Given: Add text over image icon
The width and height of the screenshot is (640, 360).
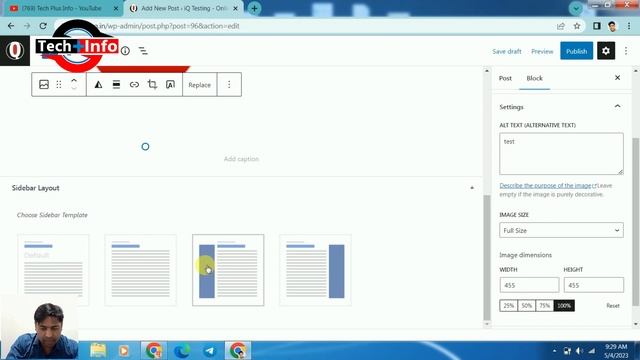Looking at the screenshot, I should pos(170,84).
